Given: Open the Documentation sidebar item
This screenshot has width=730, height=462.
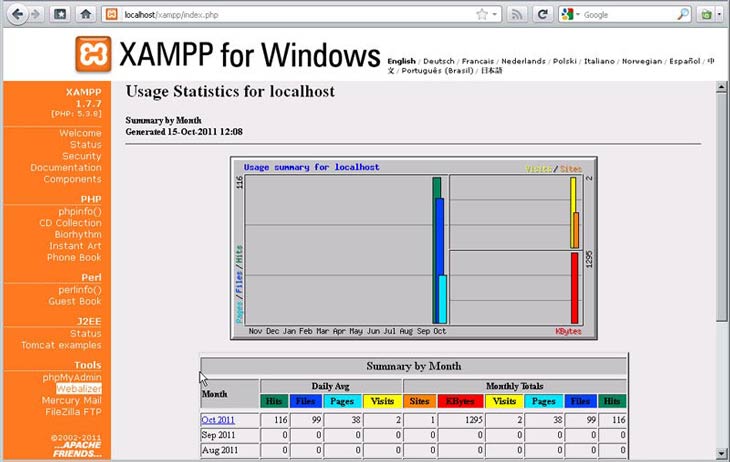Looking at the screenshot, I should 66,168.
